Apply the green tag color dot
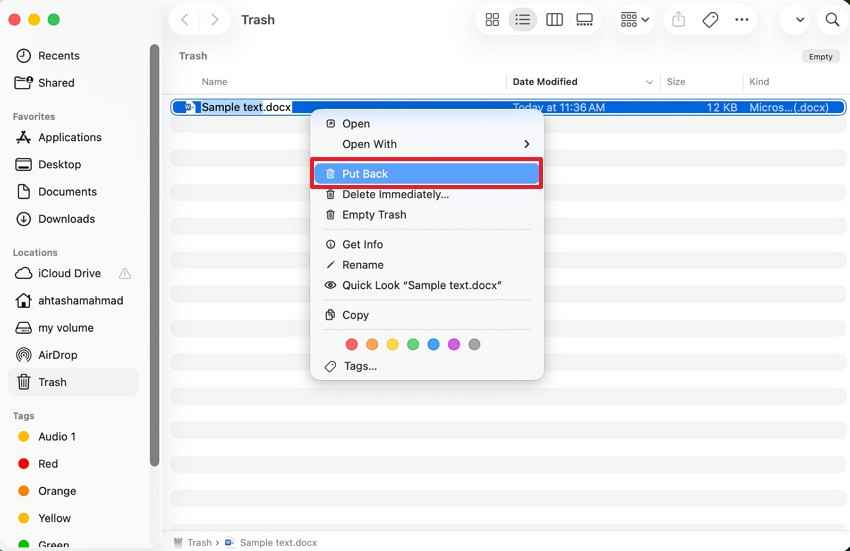 point(413,344)
